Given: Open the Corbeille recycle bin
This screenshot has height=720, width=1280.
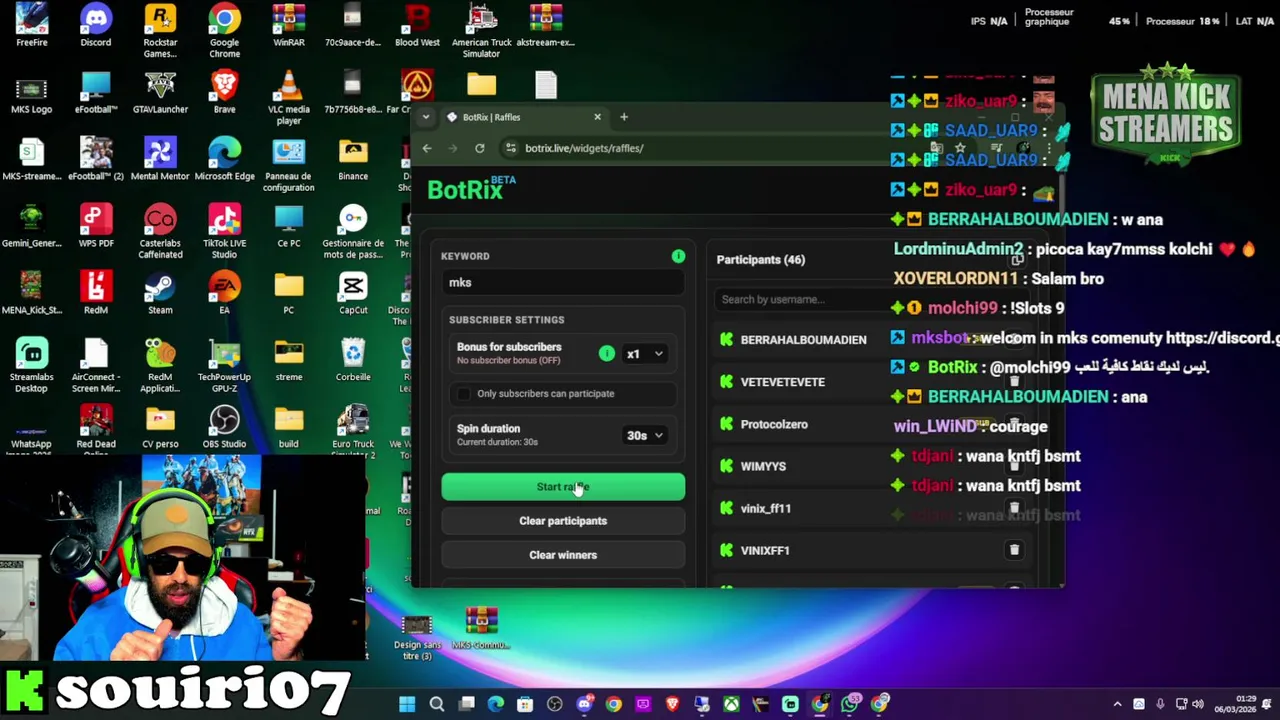Looking at the screenshot, I should tap(353, 360).
